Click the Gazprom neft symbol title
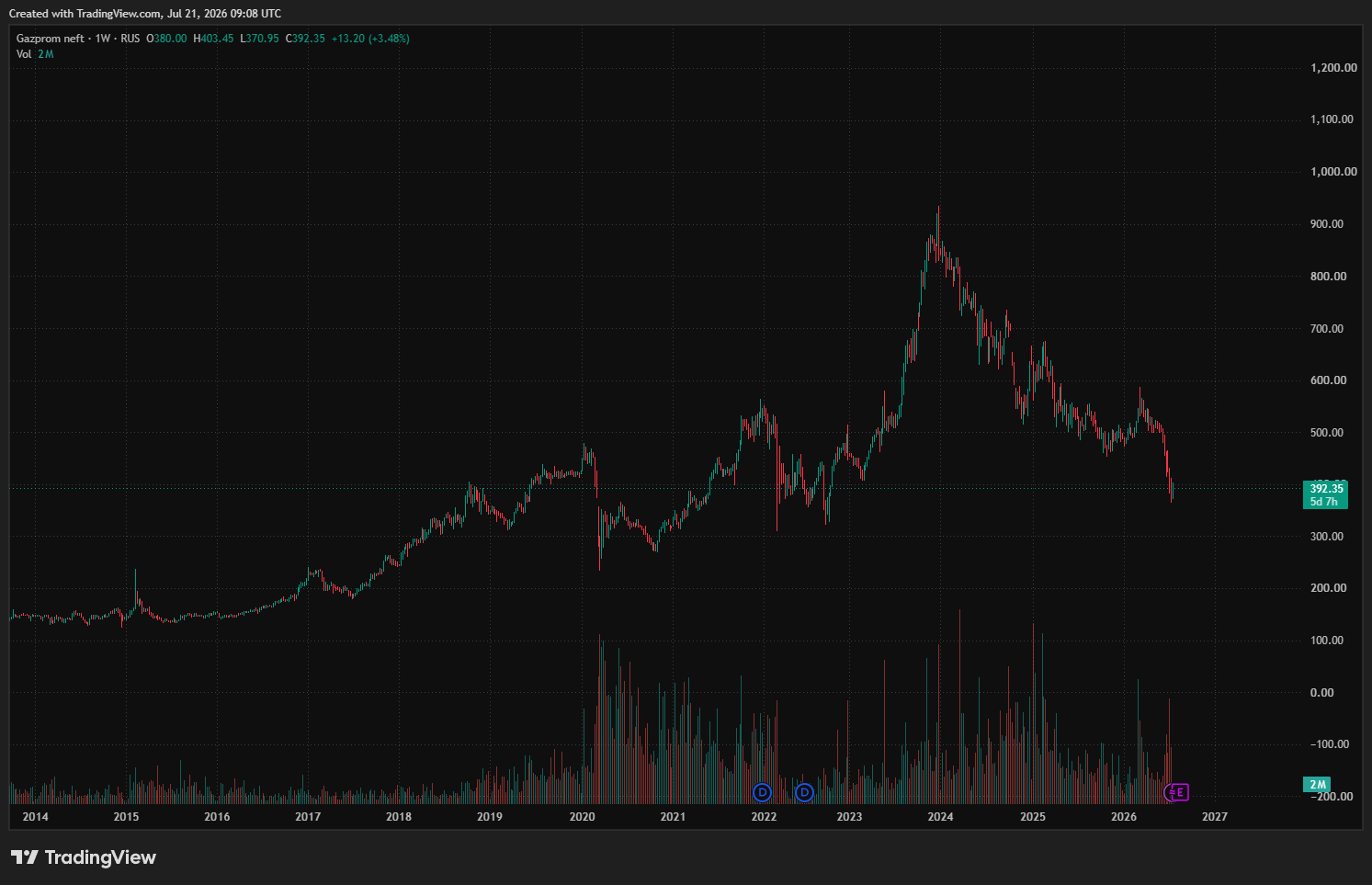This screenshot has height=885, width=1372. 51,39
